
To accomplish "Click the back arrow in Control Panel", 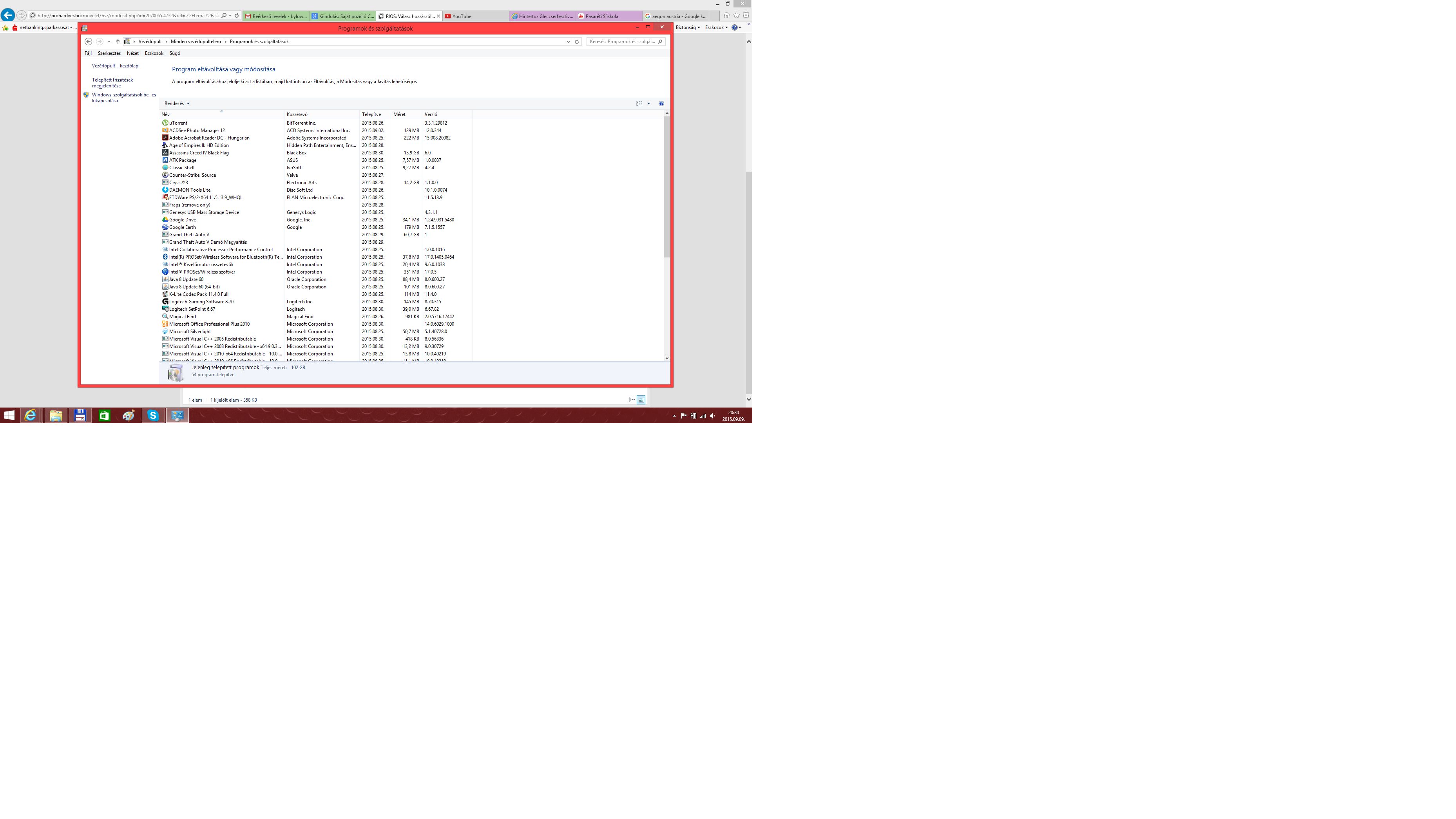I will tap(88, 41).
